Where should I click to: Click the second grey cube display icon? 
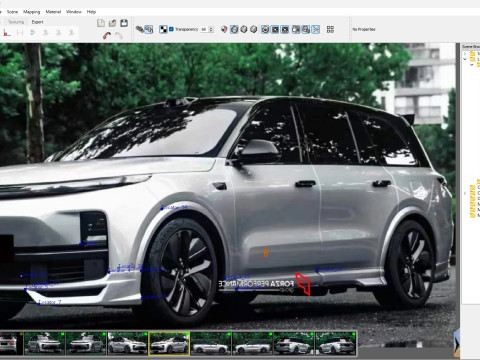point(254,29)
